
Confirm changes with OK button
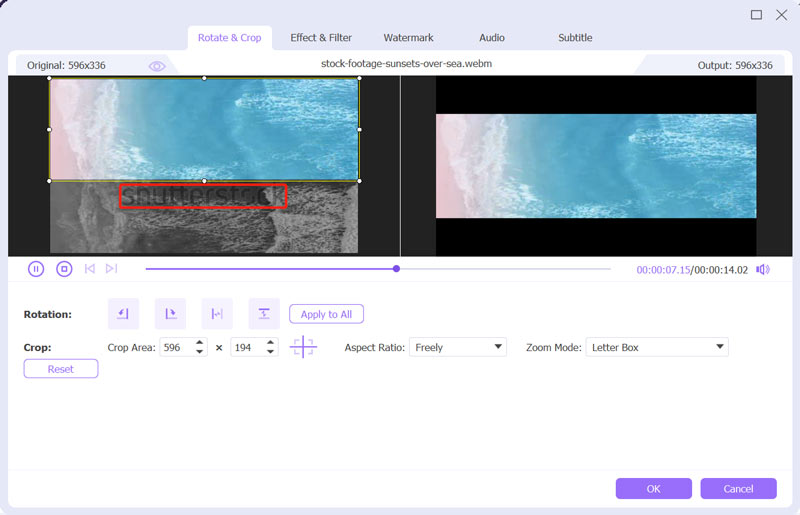click(654, 488)
